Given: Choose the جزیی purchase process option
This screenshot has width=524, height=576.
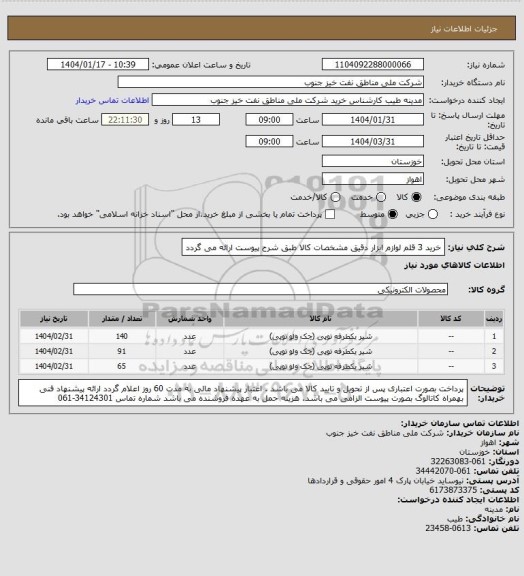Looking at the screenshot, I should point(433,214).
